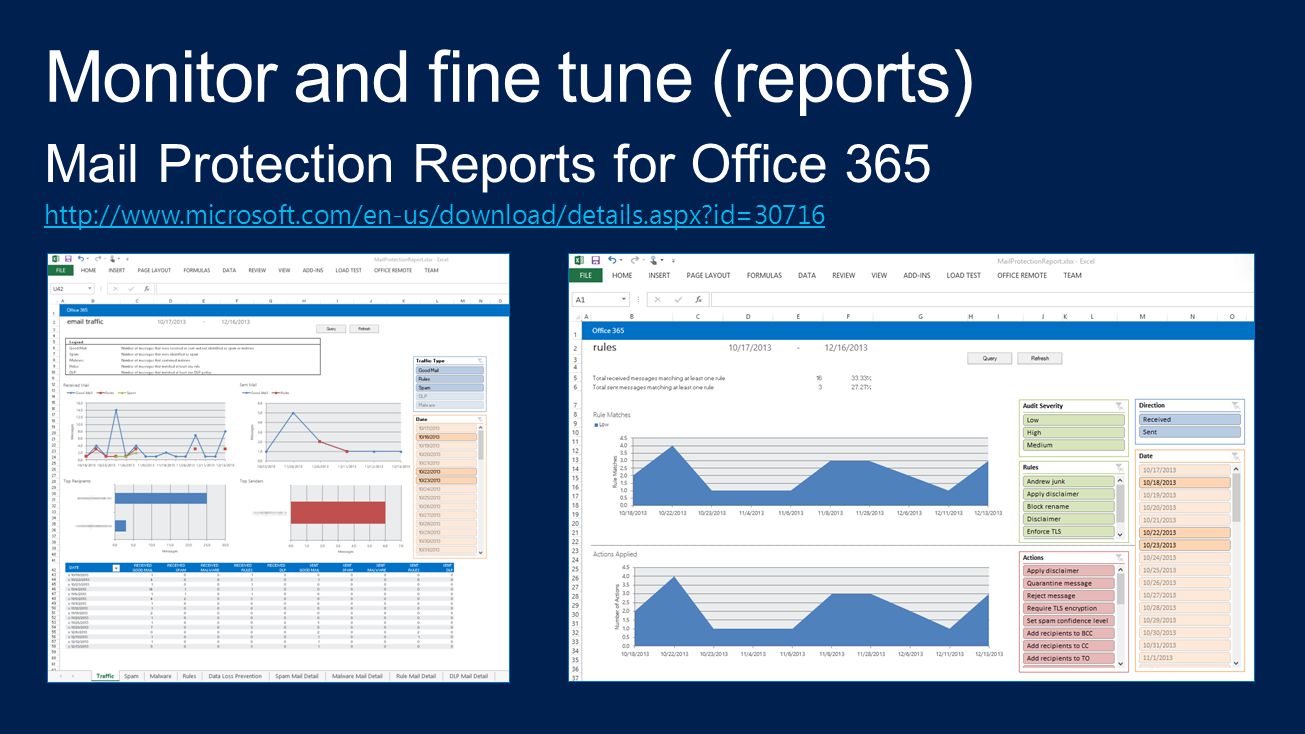The height and width of the screenshot is (734, 1305).
Task: Open DATE column filter dropdown in traffic table
Action: 116,567
